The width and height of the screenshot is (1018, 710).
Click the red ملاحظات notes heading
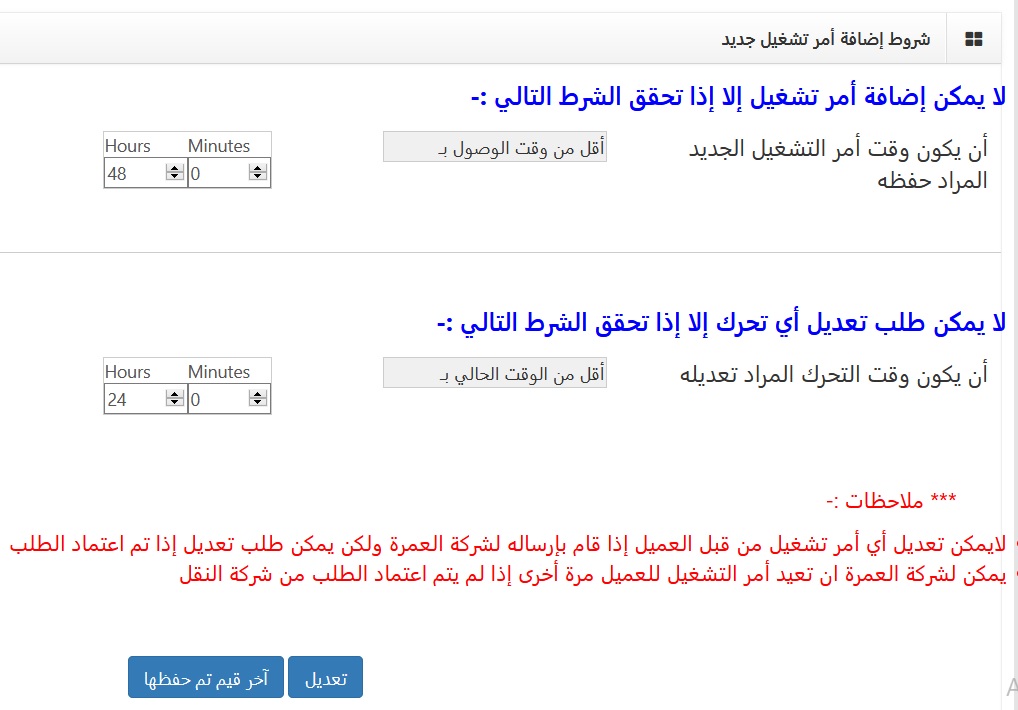tap(889, 501)
